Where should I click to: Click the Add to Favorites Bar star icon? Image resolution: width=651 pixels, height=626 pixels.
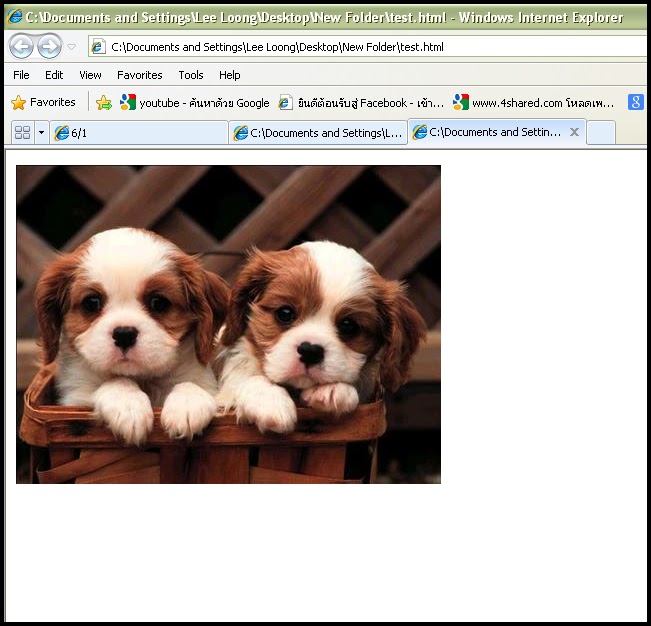point(104,103)
